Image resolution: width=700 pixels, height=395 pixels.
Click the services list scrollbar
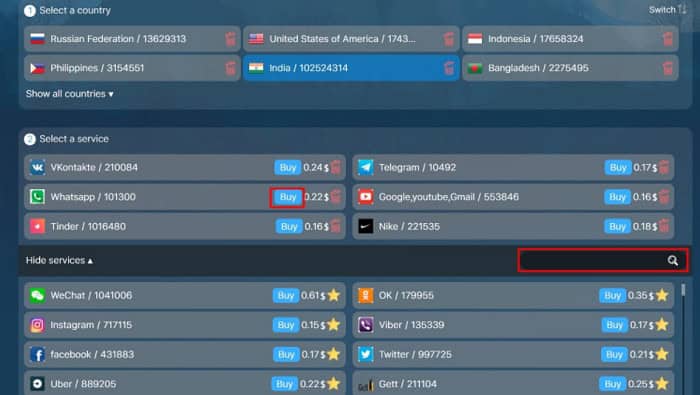pyautogui.click(x=683, y=290)
